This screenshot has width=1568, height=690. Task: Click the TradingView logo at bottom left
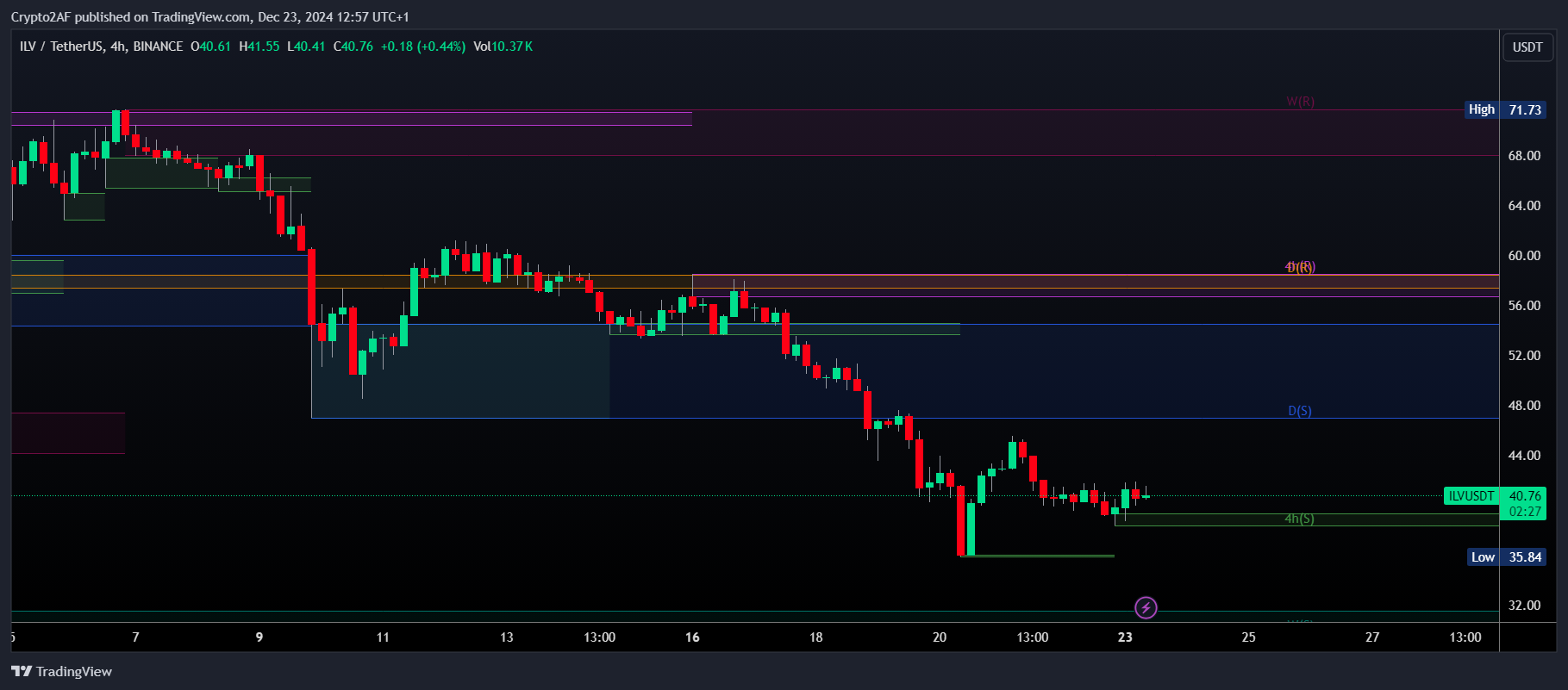pyautogui.click(x=61, y=671)
